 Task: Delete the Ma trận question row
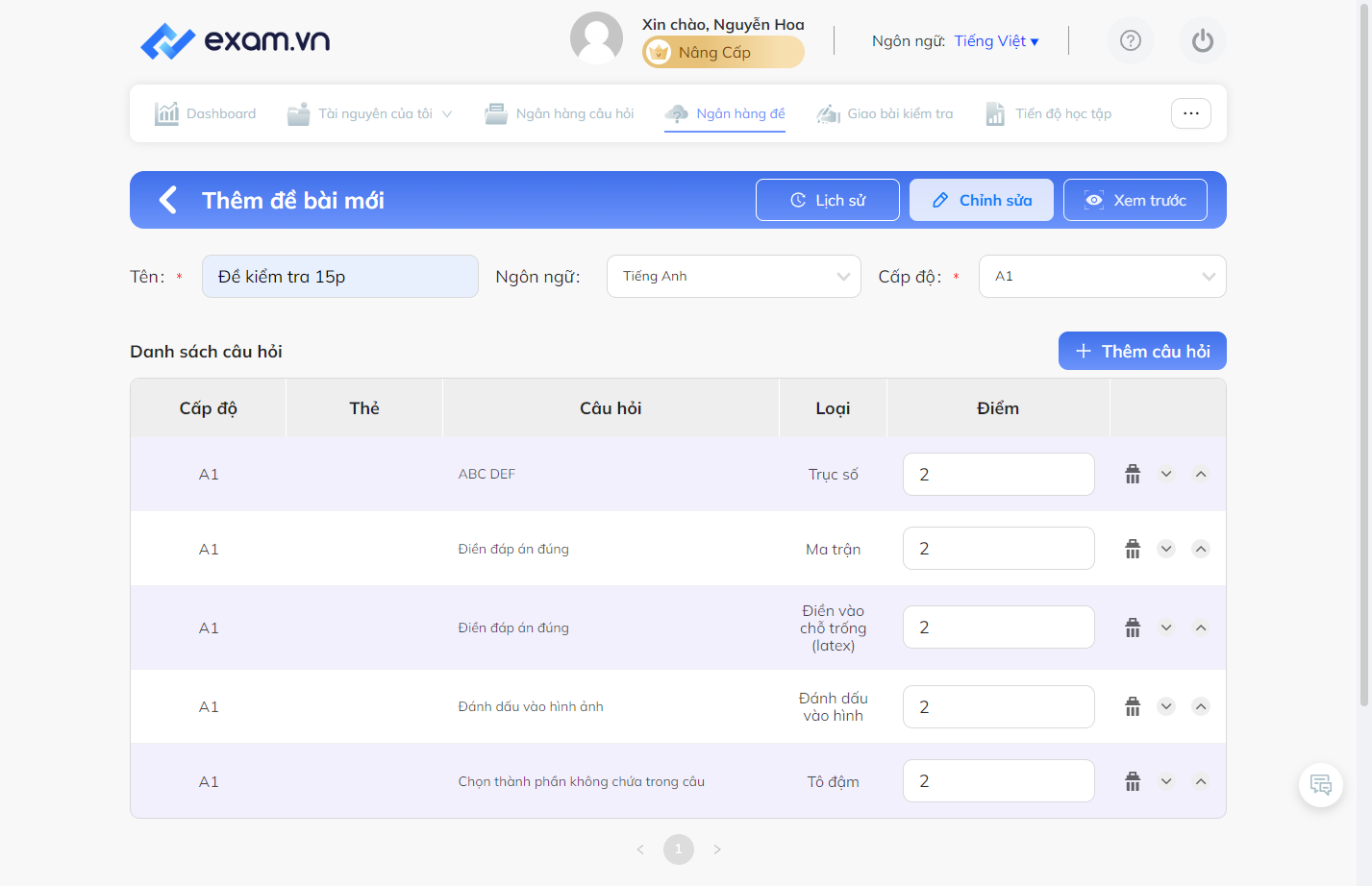[x=1133, y=549]
